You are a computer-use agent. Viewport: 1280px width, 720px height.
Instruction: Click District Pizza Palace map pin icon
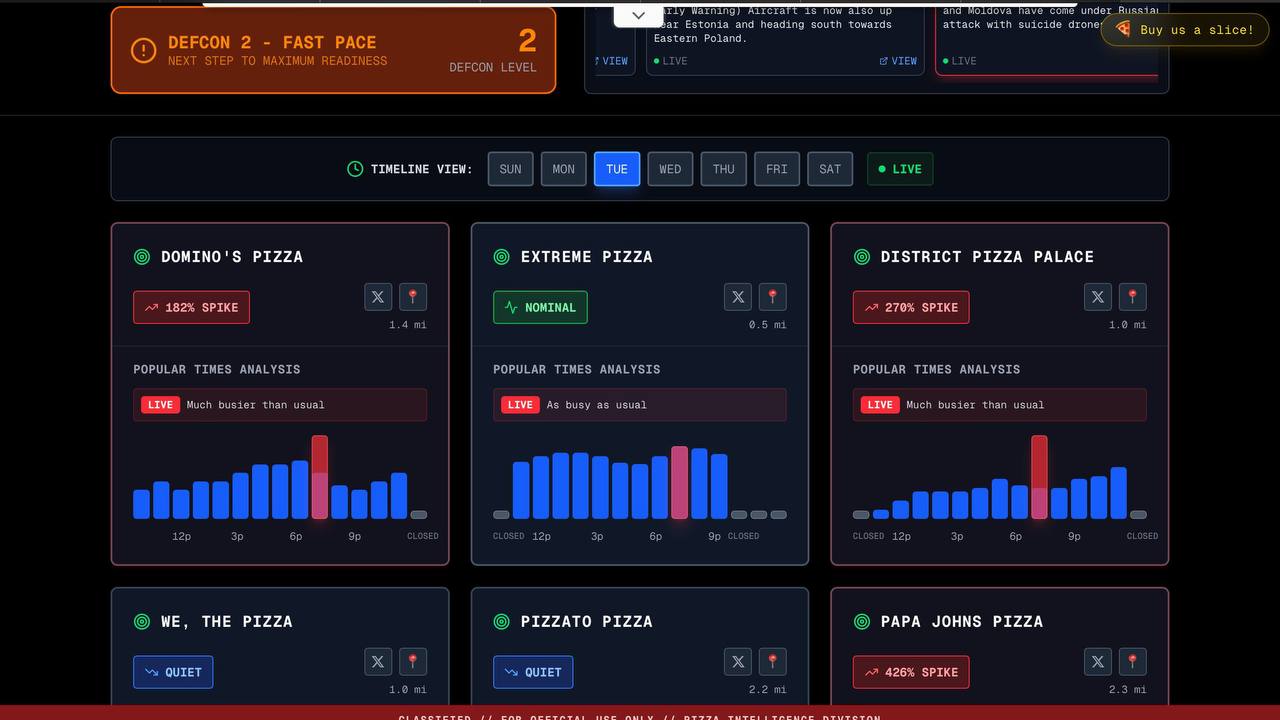click(1133, 297)
